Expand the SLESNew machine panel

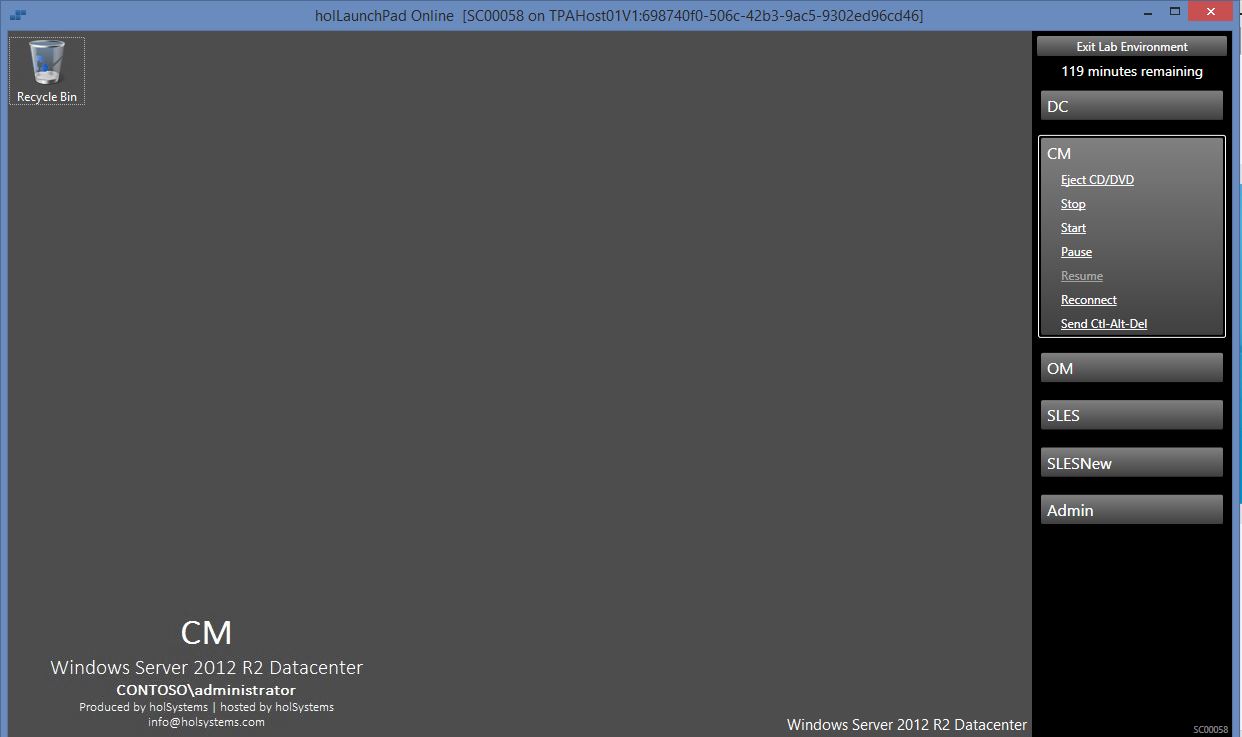pos(1132,463)
